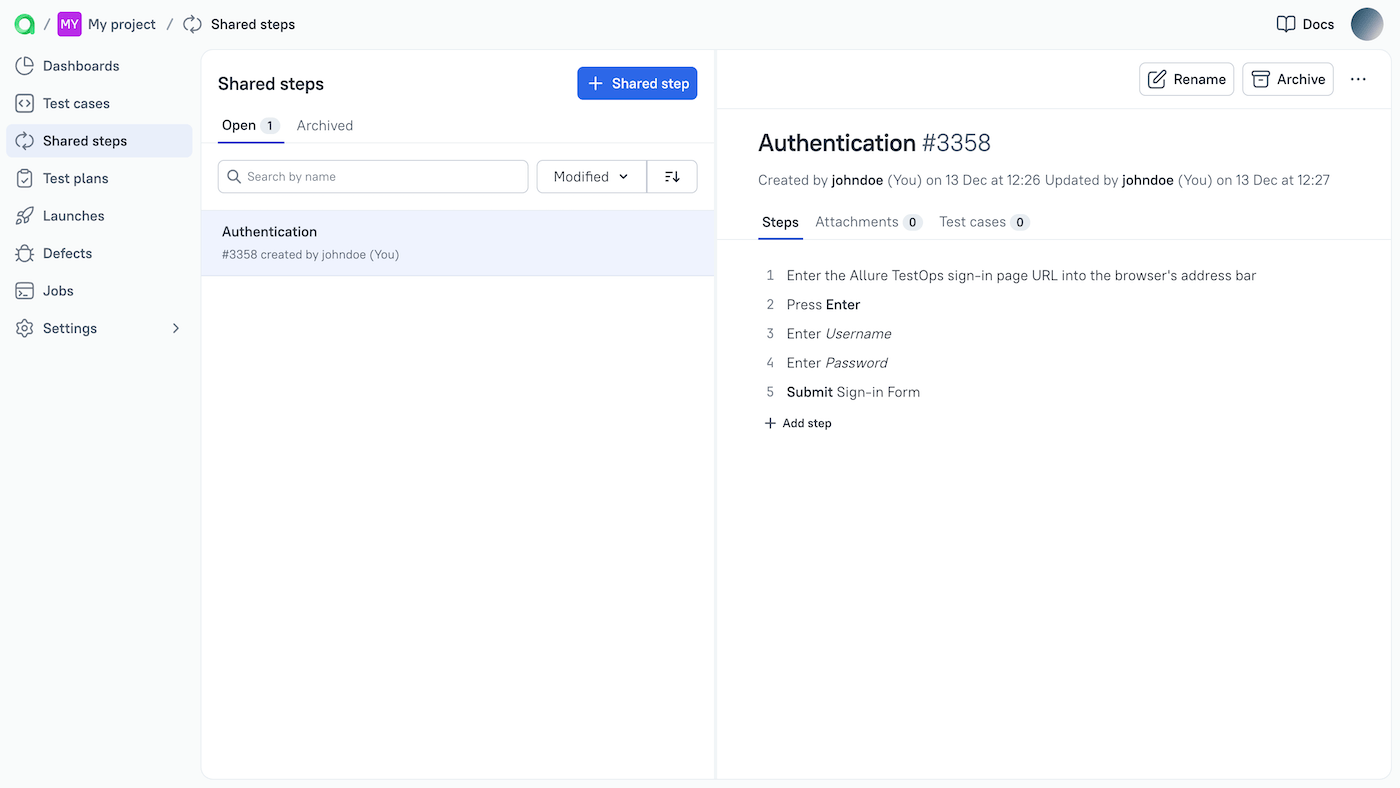Click inside the Search by name field
The height and width of the screenshot is (788, 1400).
[372, 176]
